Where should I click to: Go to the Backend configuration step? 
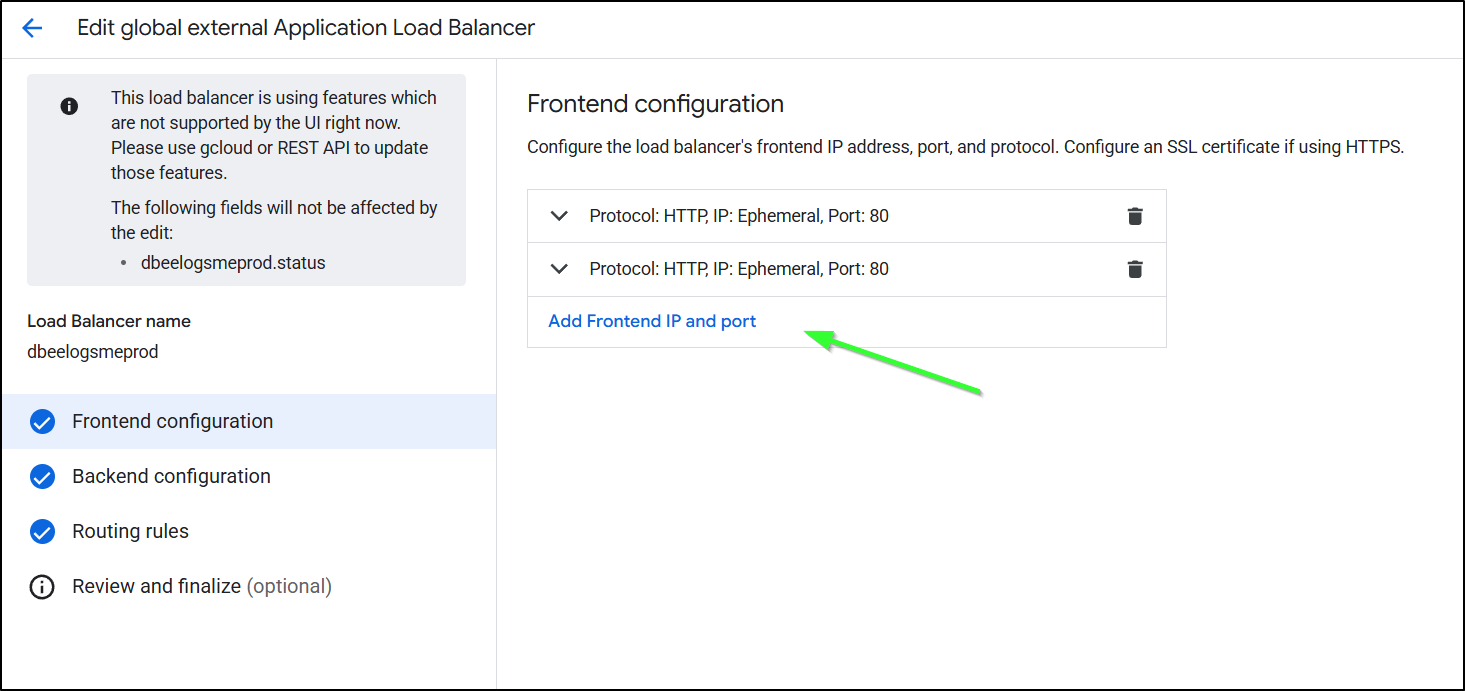tap(171, 477)
